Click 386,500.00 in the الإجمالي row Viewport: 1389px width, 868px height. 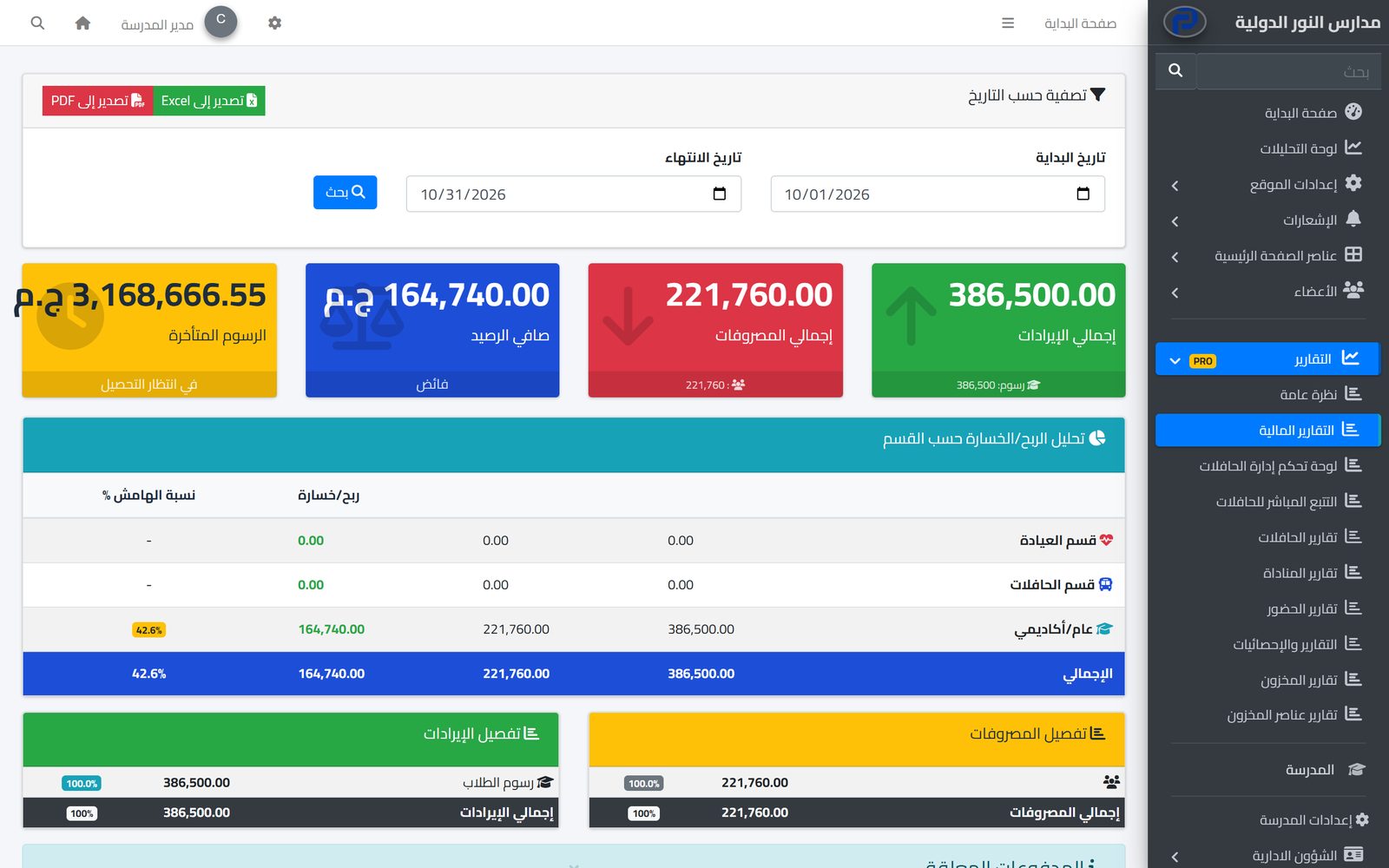[x=701, y=673]
